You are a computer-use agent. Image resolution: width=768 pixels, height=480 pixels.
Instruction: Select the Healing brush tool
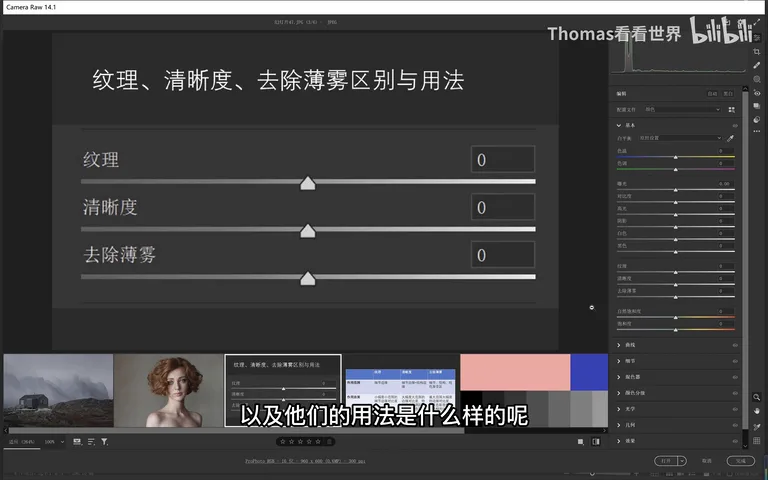point(757,65)
